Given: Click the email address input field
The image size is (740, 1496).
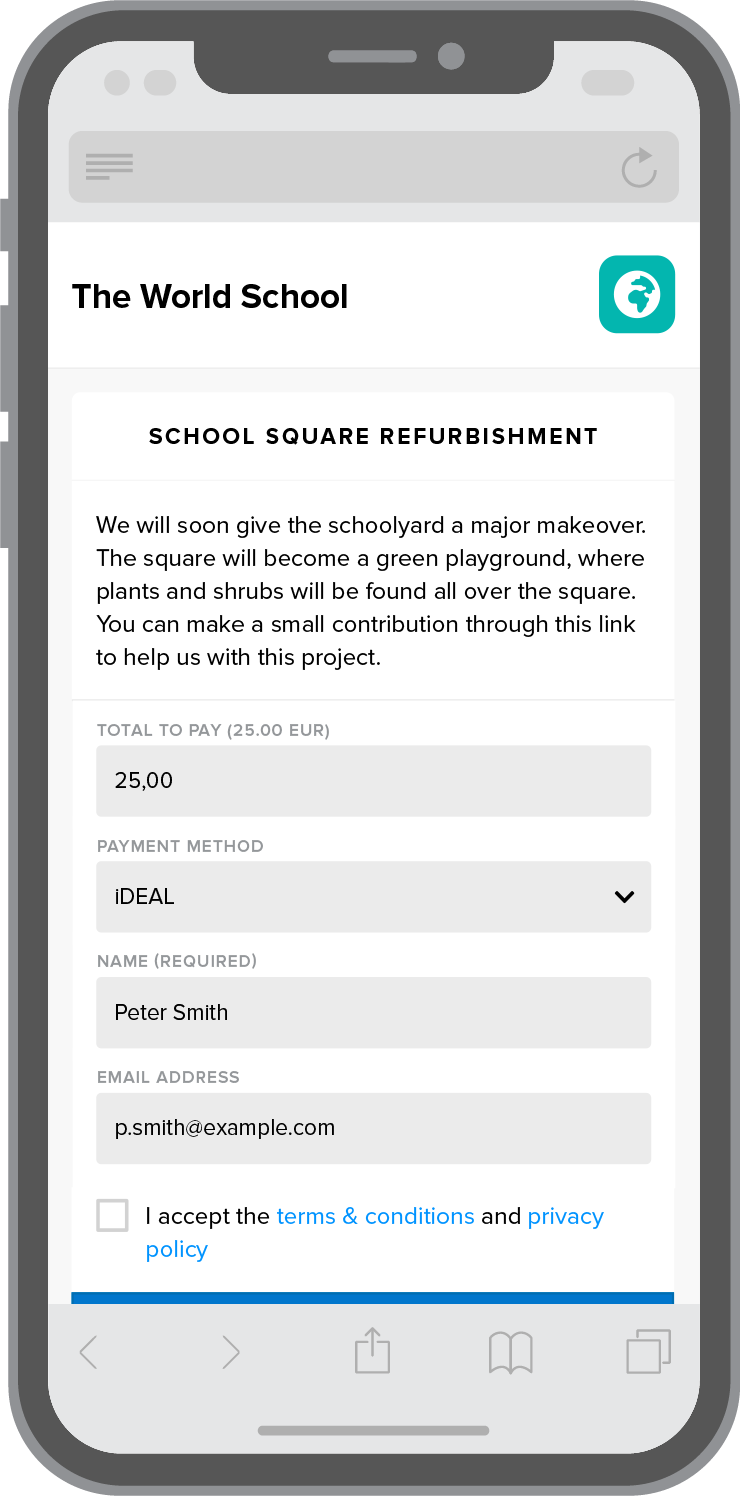Looking at the screenshot, I should [x=373, y=1128].
